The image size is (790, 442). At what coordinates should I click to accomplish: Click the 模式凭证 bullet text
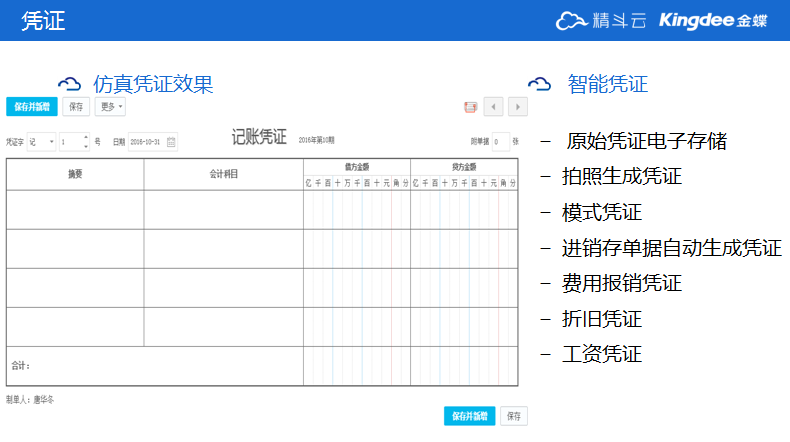pyautogui.click(x=602, y=212)
